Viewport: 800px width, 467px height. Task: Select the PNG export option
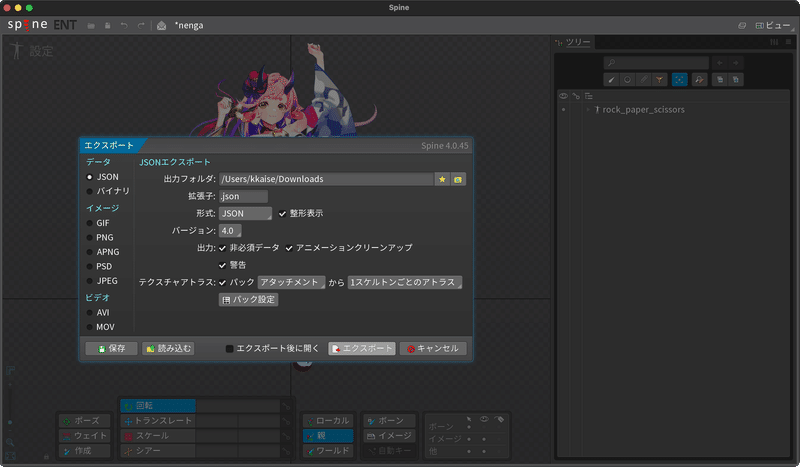89,237
